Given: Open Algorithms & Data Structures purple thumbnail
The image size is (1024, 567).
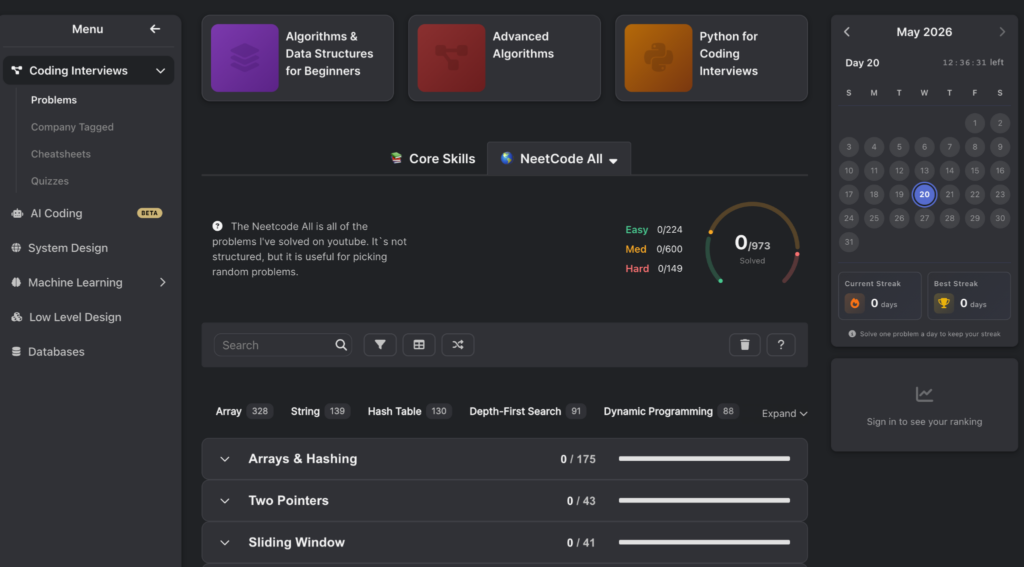Looking at the screenshot, I should 245,58.
